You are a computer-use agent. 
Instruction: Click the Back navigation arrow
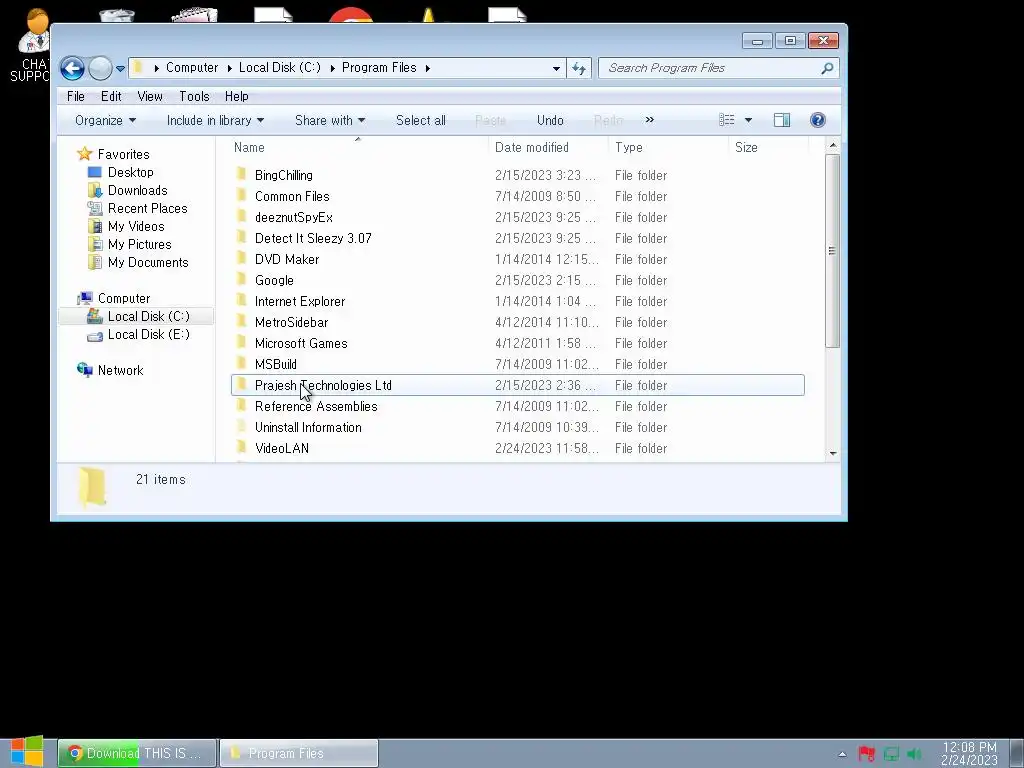click(72, 68)
